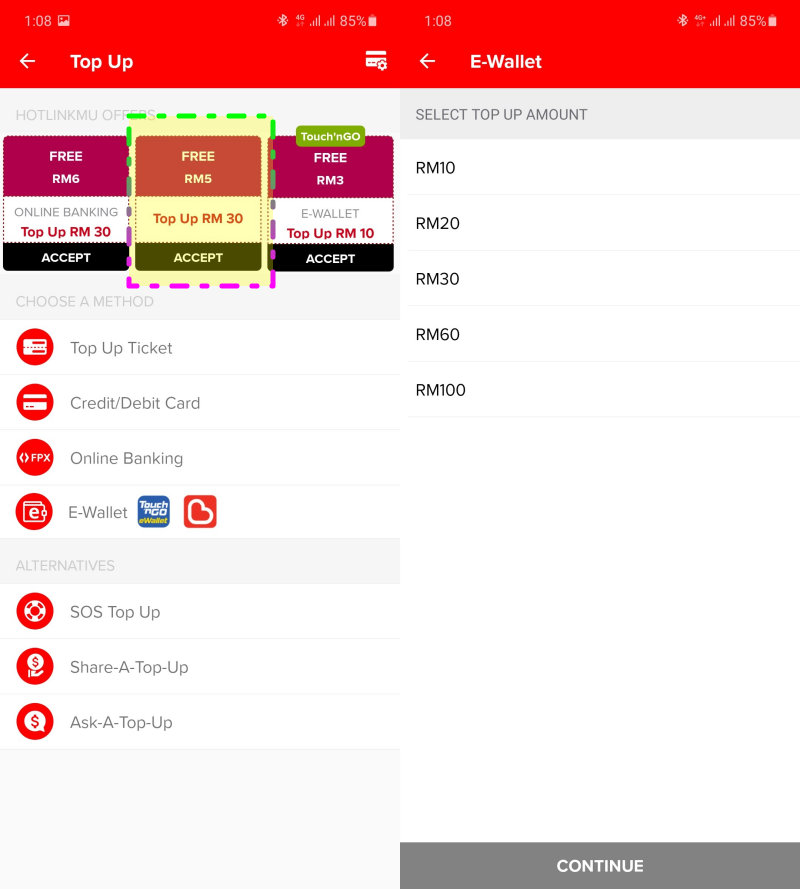800x889 pixels.
Task: Select RM60 top up amount
Action: [600, 335]
